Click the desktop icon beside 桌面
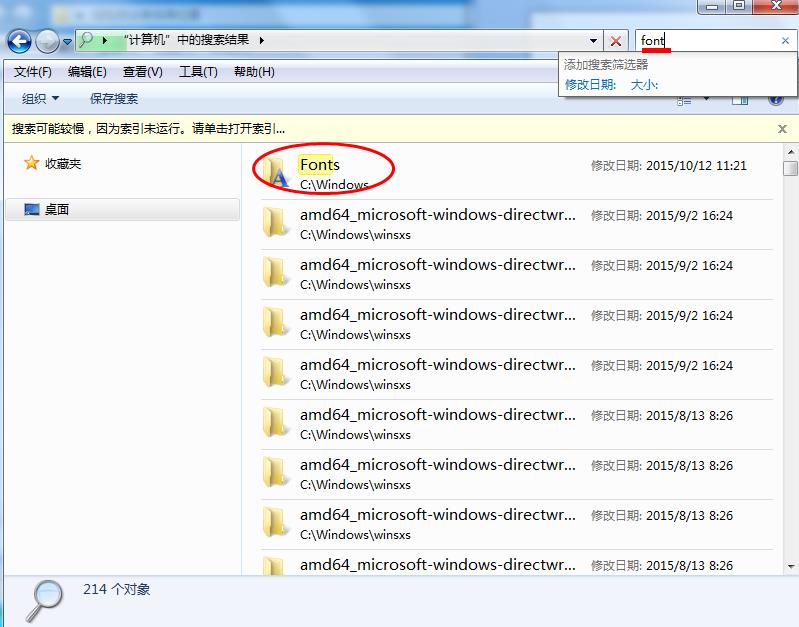Viewport: 799px width, 627px height. (x=32, y=210)
